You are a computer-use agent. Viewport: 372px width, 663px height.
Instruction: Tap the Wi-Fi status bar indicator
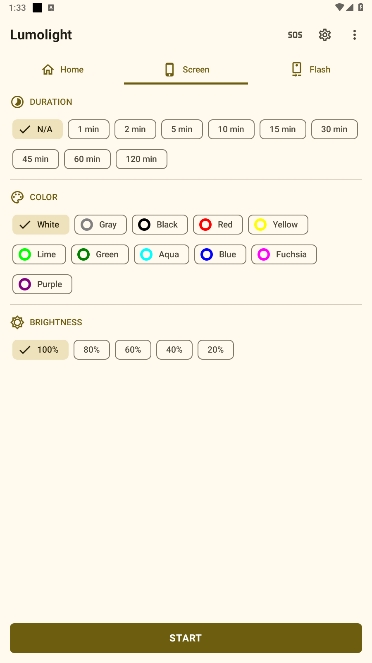coord(339,7)
